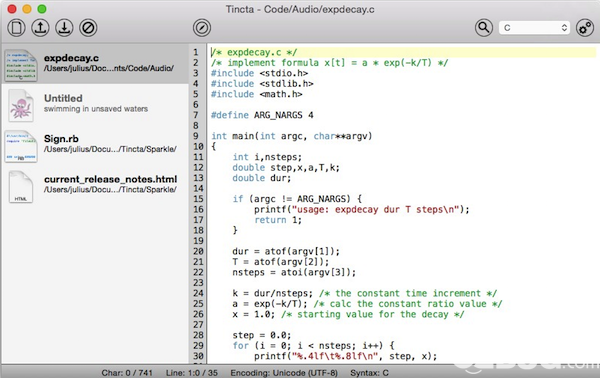Click 'dur = atof(argv[1]);' line
This screenshot has width=600, height=378.
286,251
